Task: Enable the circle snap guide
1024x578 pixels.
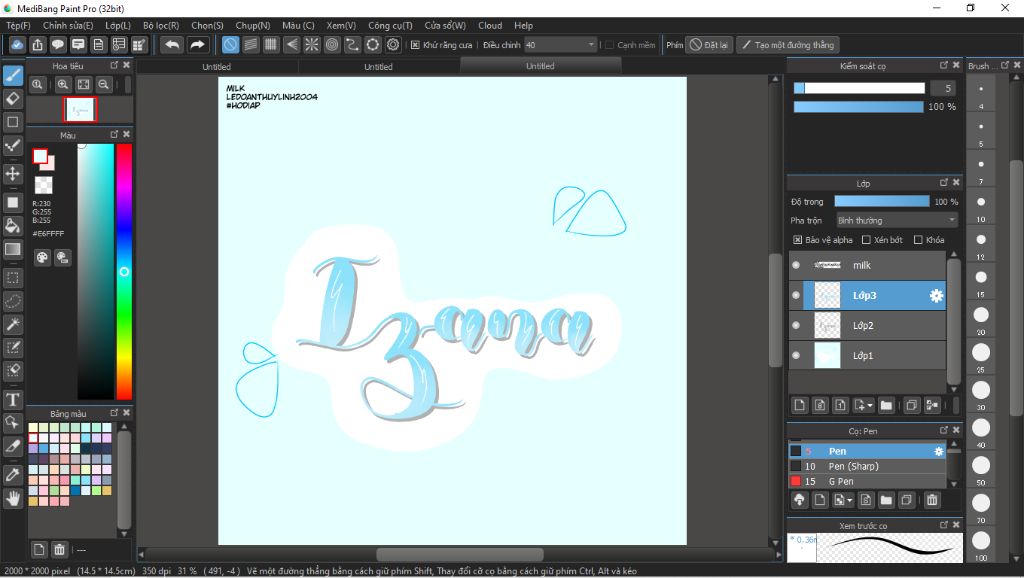Action: (x=332, y=45)
